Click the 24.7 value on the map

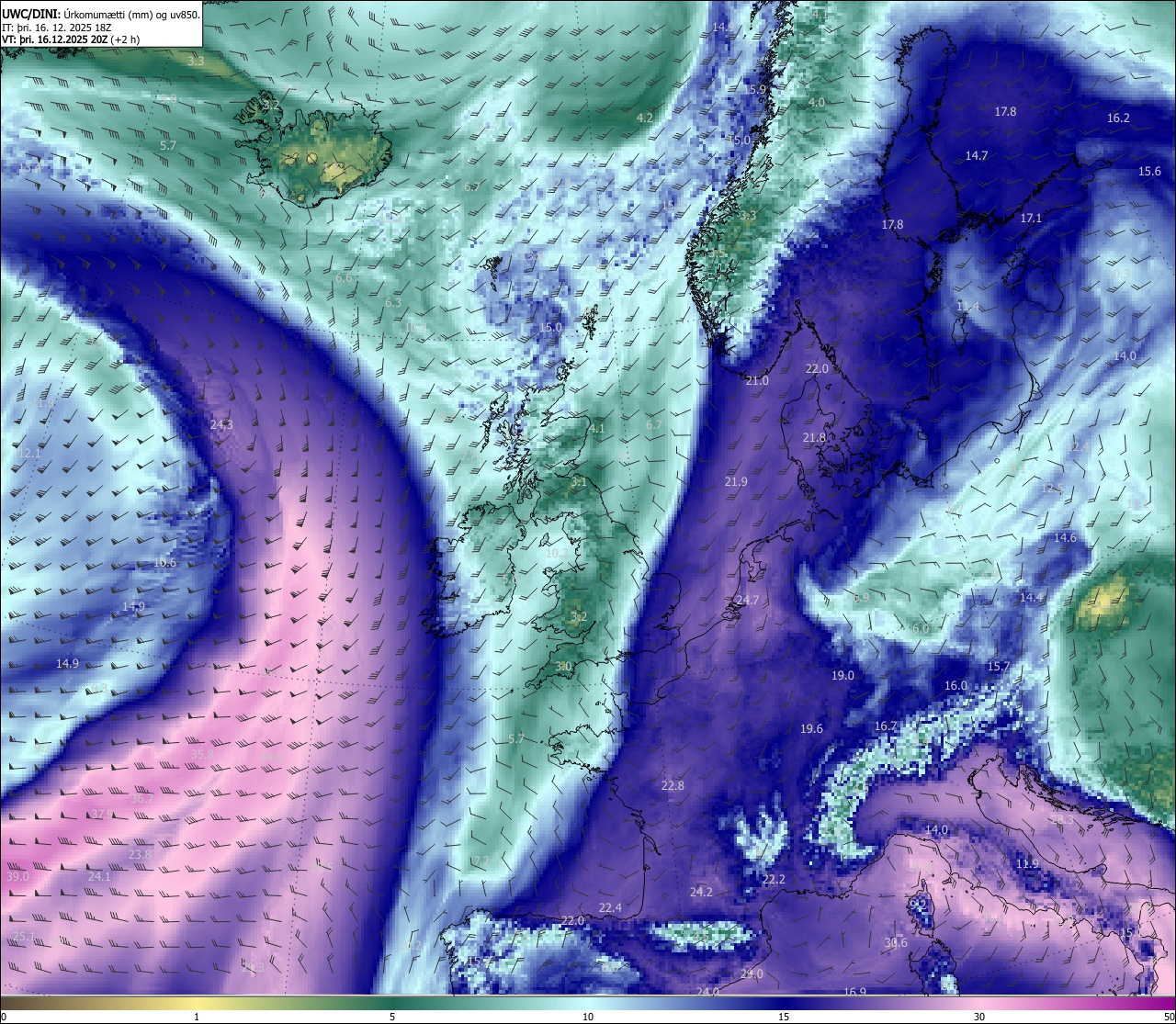748,600
